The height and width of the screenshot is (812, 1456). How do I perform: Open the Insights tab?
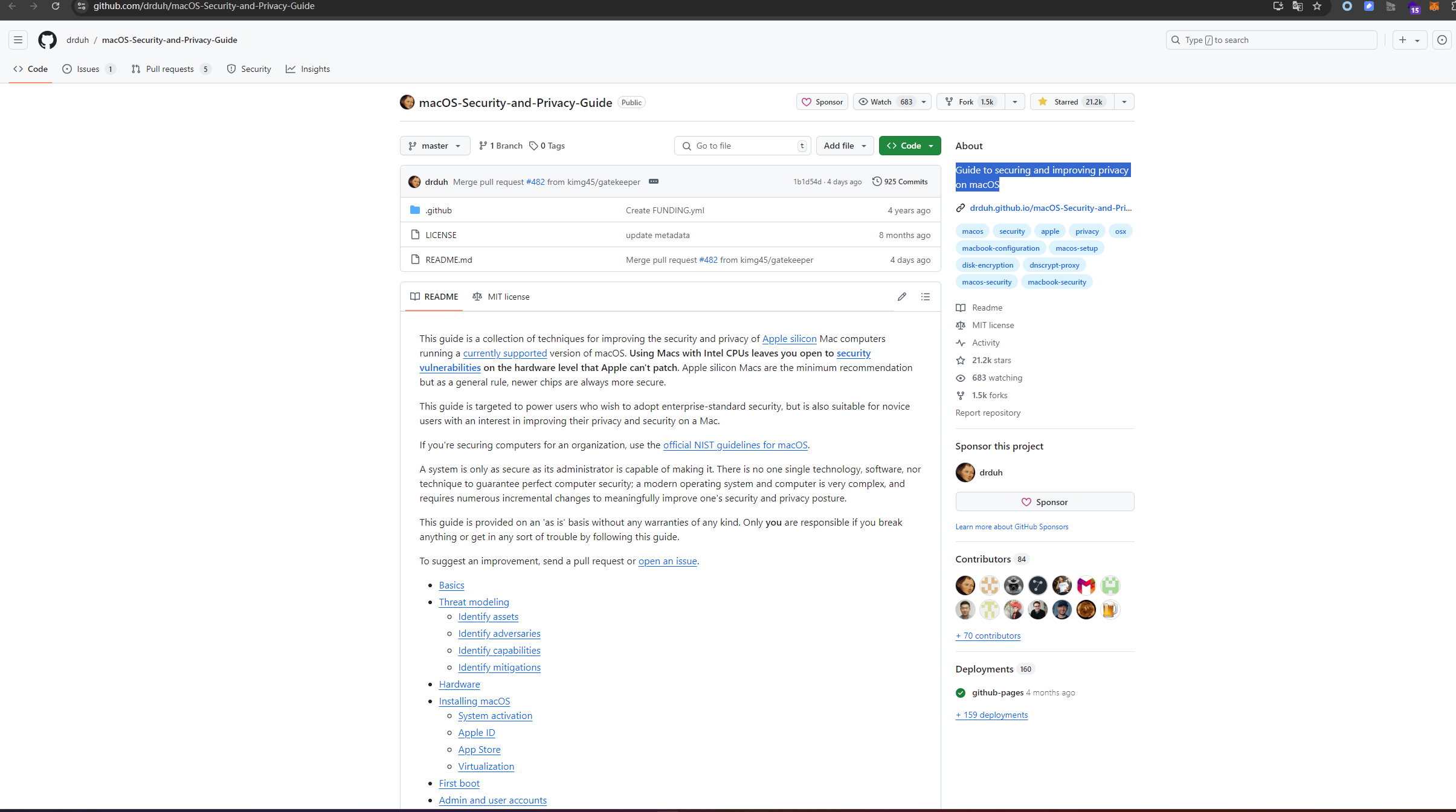click(x=308, y=69)
